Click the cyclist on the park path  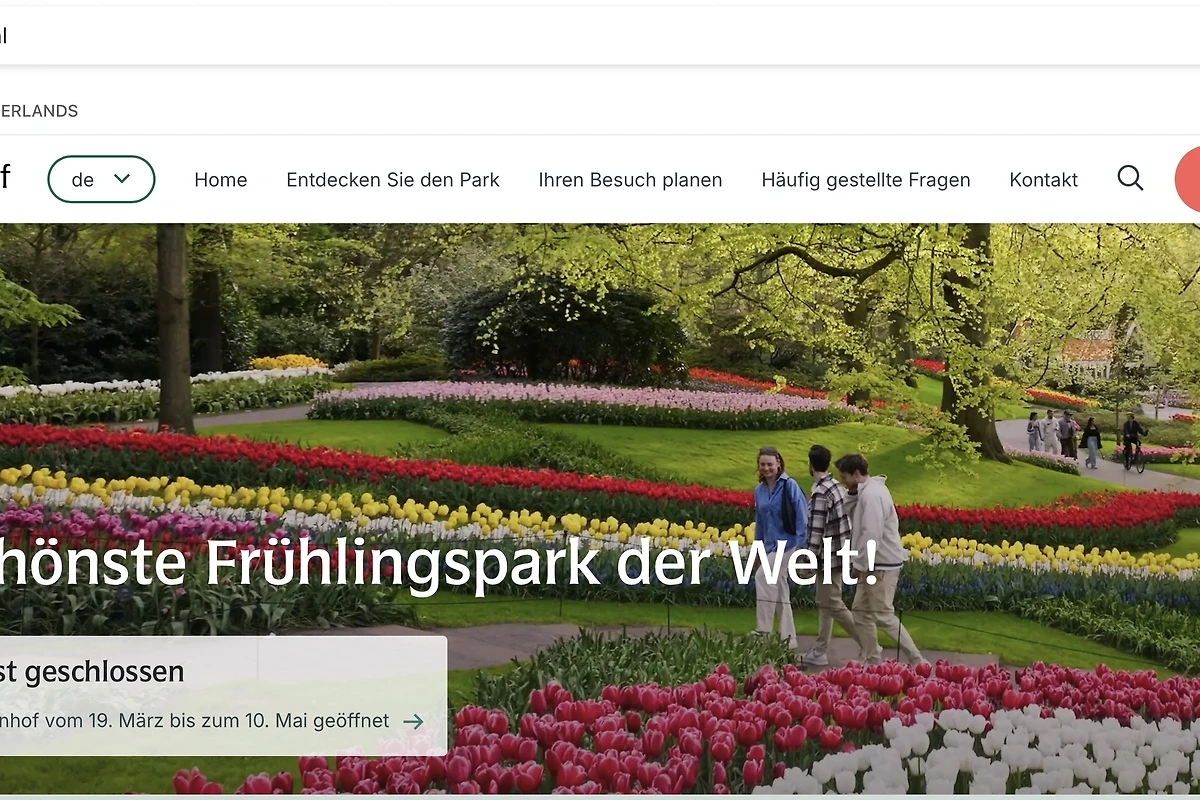pos(1132,442)
